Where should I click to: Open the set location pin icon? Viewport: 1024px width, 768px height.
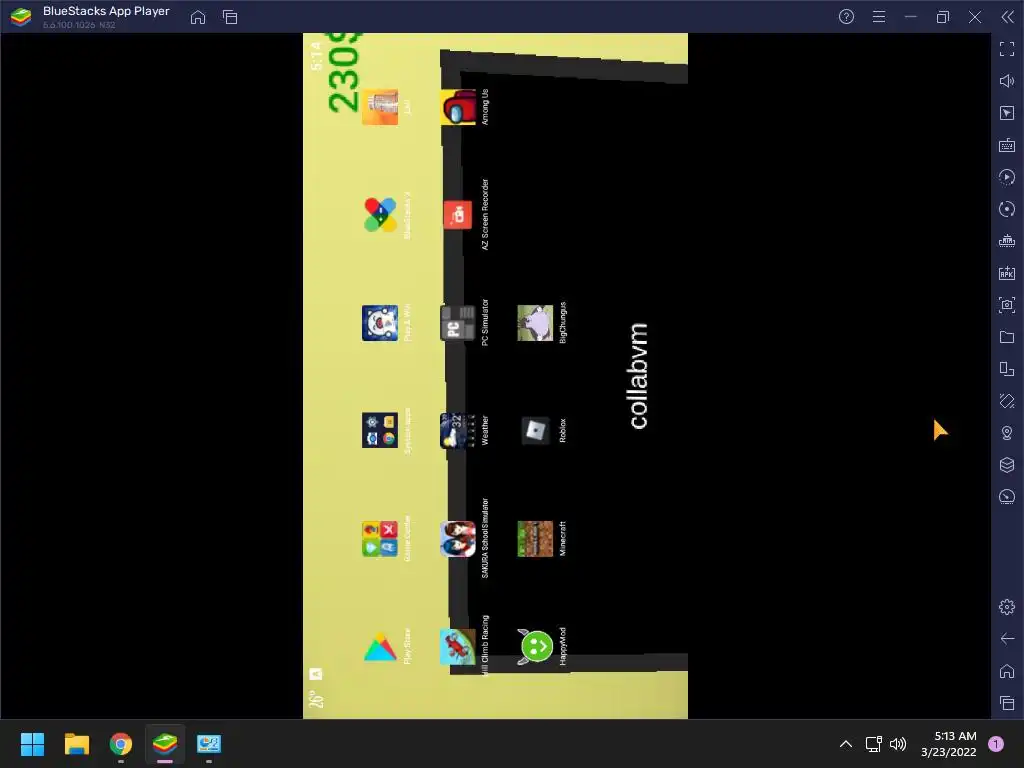1006,433
